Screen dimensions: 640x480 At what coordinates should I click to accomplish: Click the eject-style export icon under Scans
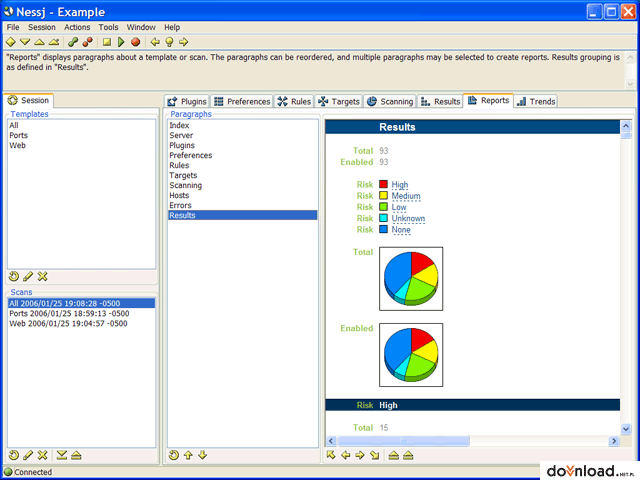[76, 455]
